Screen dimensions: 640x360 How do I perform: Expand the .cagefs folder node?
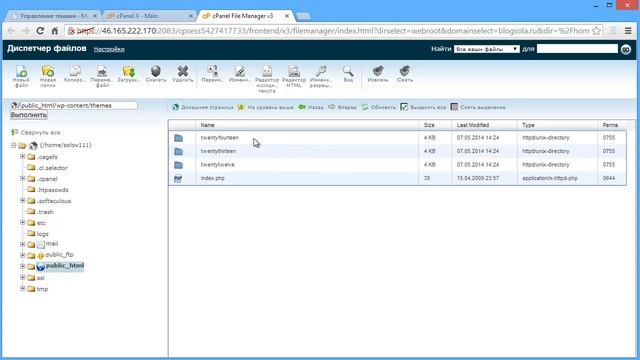point(23,156)
